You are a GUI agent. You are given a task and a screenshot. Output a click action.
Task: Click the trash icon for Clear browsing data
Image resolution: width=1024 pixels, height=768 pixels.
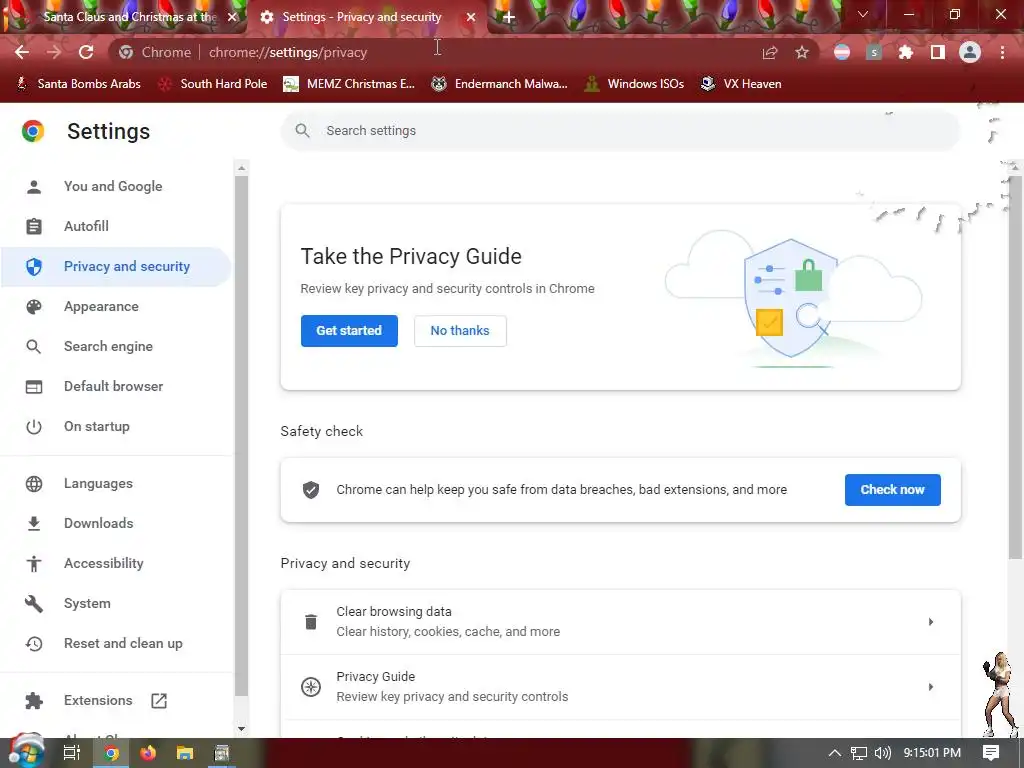click(x=311, y=622)
